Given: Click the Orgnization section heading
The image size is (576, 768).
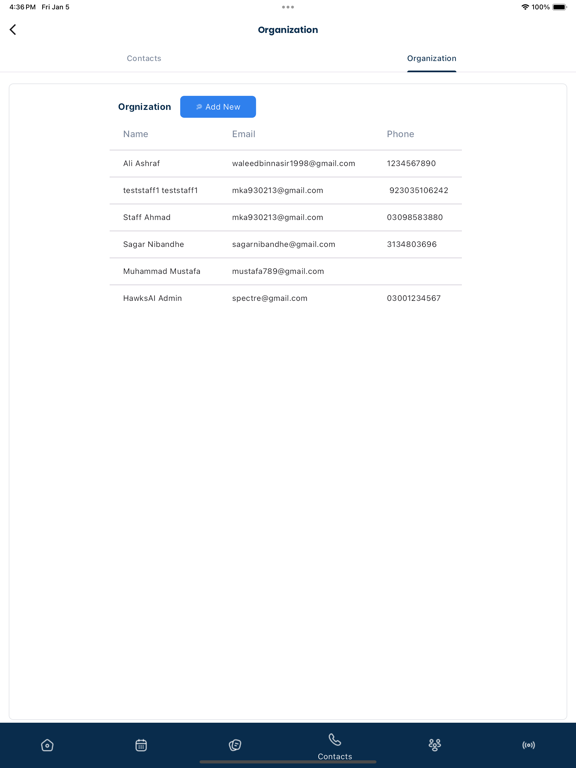Looking at the screenshot, I should click(x=144, y=107).
